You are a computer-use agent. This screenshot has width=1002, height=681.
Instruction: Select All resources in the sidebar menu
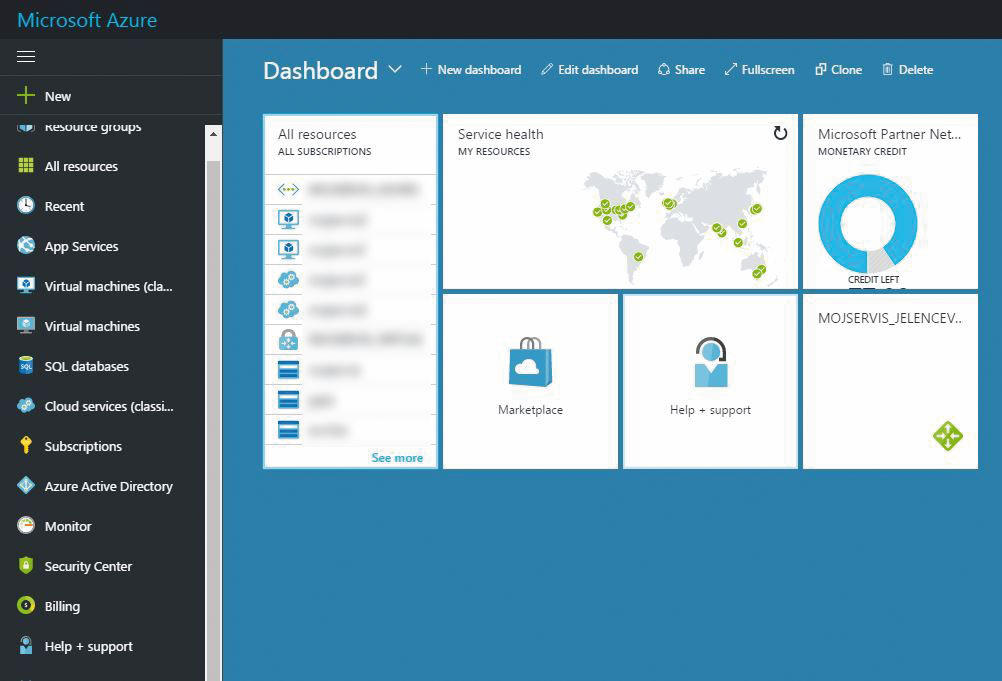(81, 166)
